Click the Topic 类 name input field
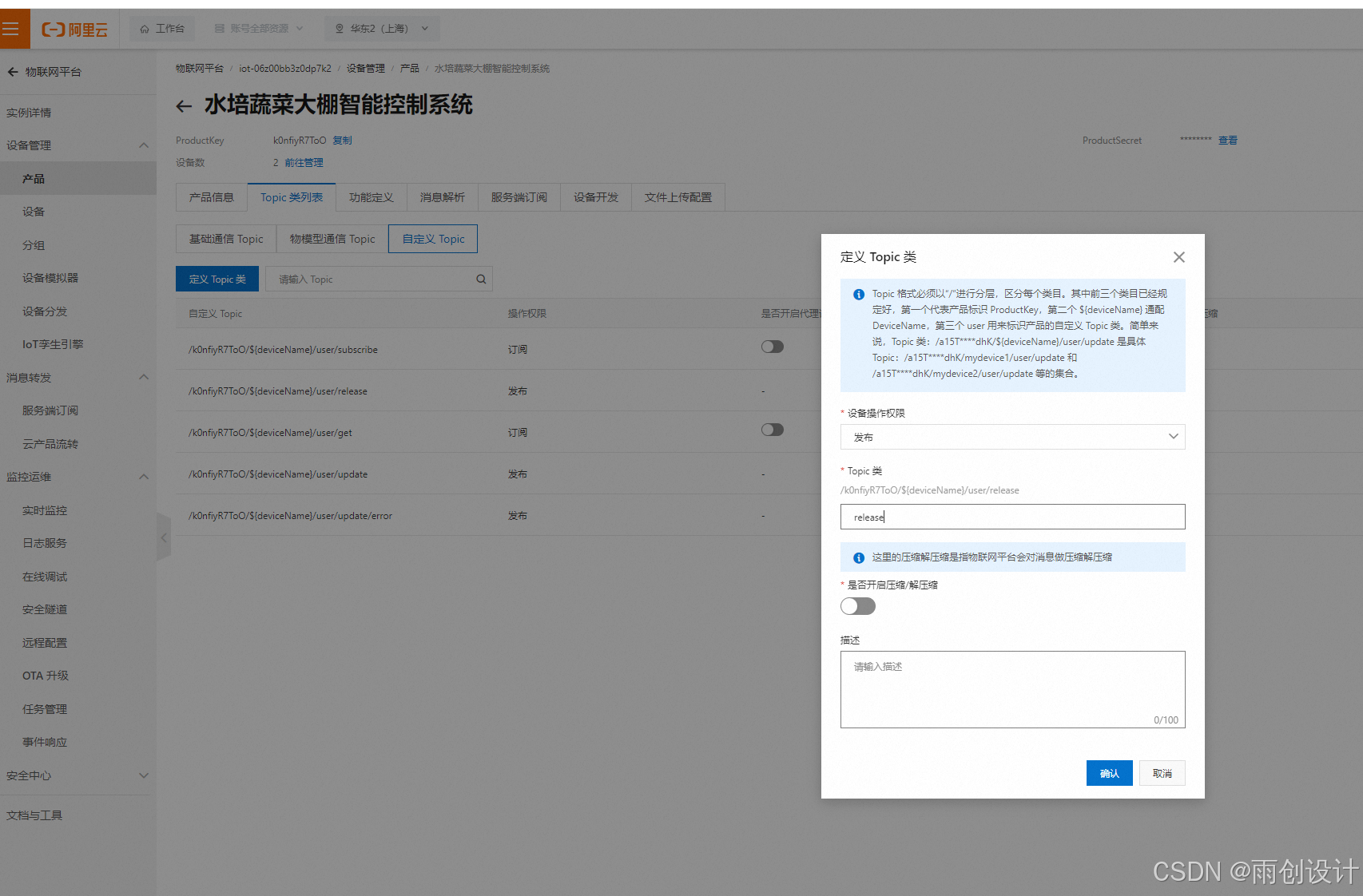 pyautogui.click(x=1013, y=517)
